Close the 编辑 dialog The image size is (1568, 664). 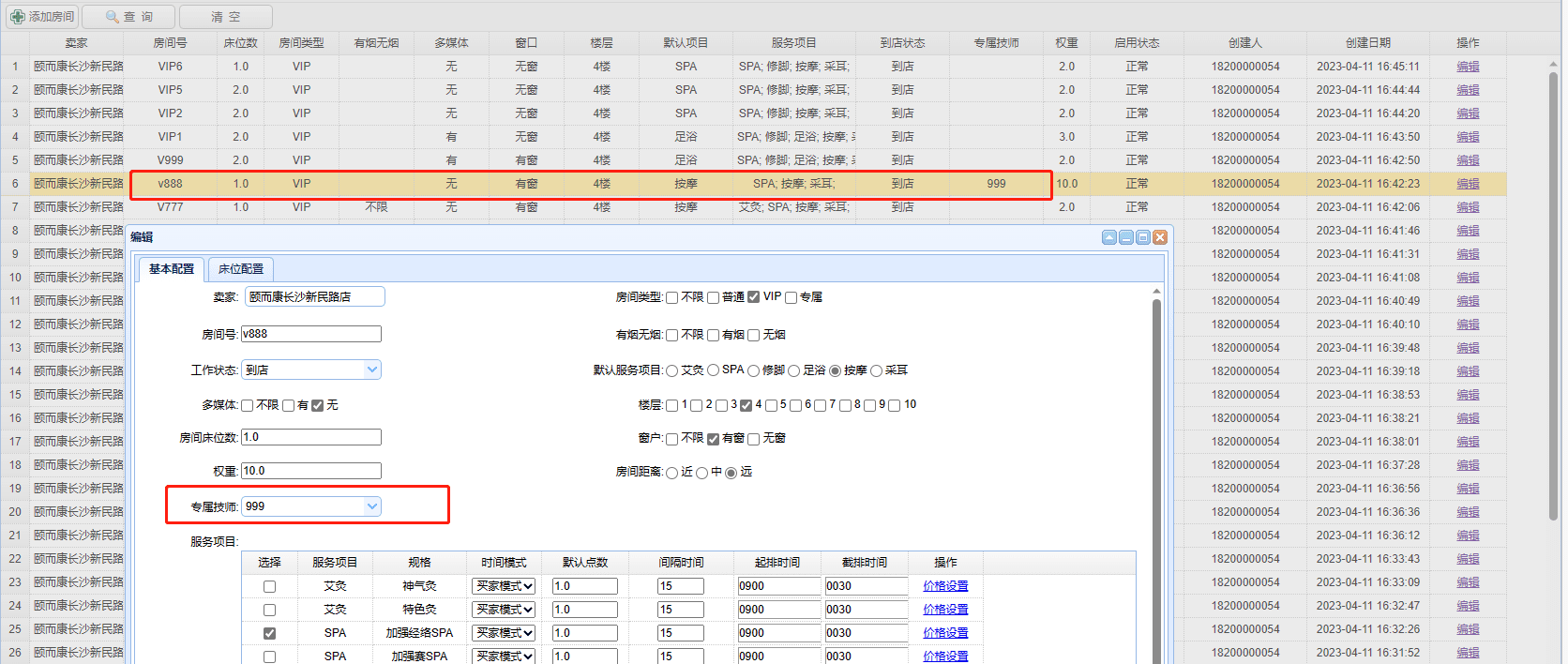(x=1160, y=237)
